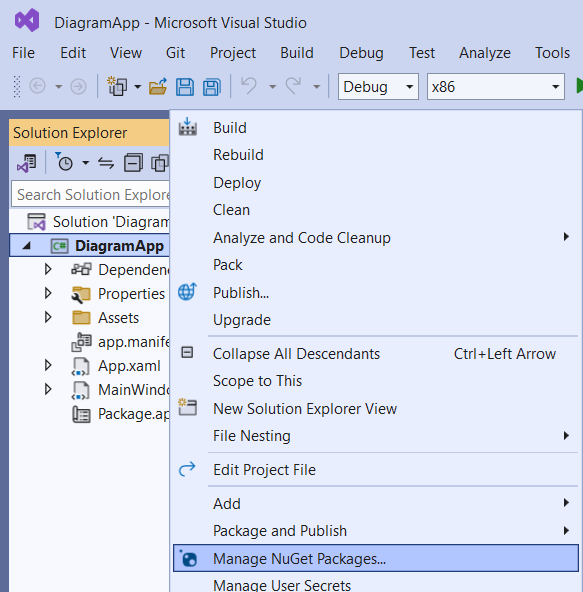Viewport: 583px width, 592px height.
Task: Choose Rebuild from the context menu
Action: click(238, 155)
